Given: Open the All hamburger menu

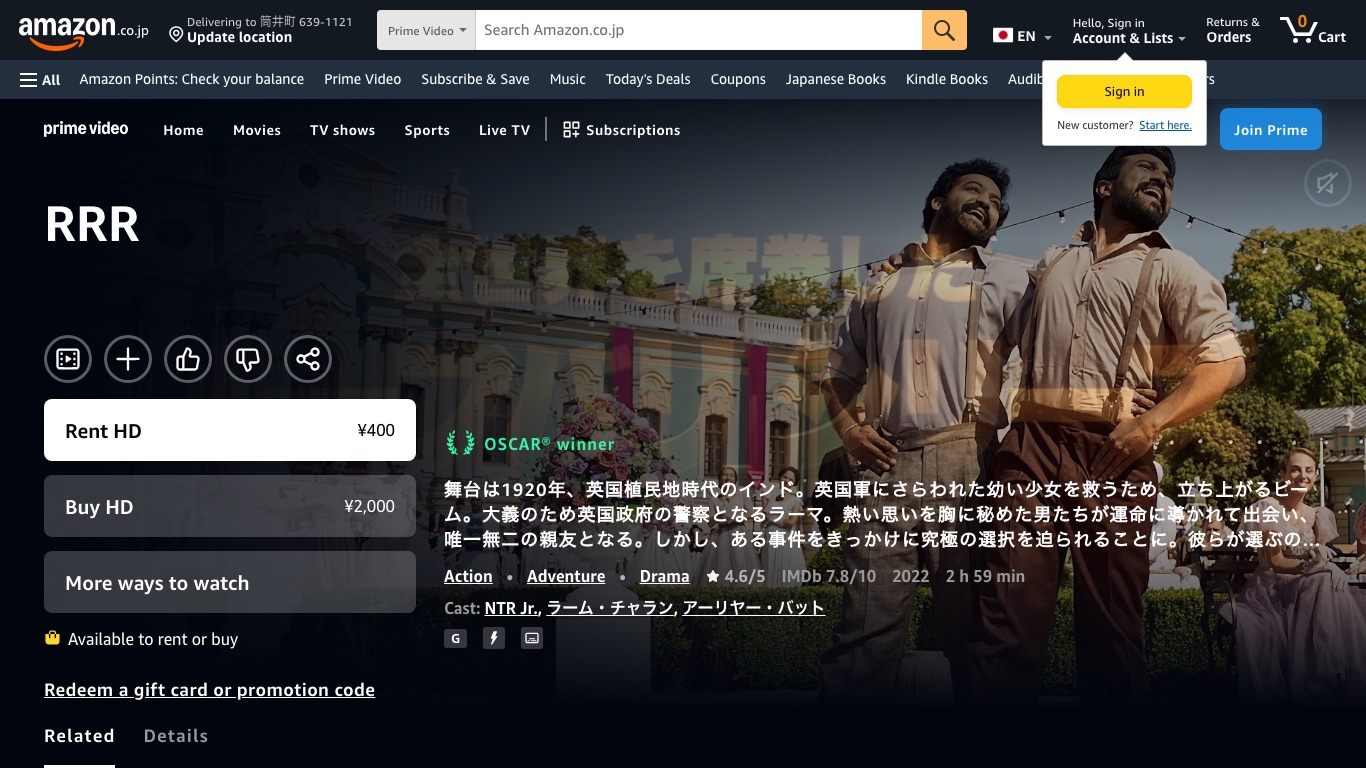Looking at the screenshot, I should [40, 79].
